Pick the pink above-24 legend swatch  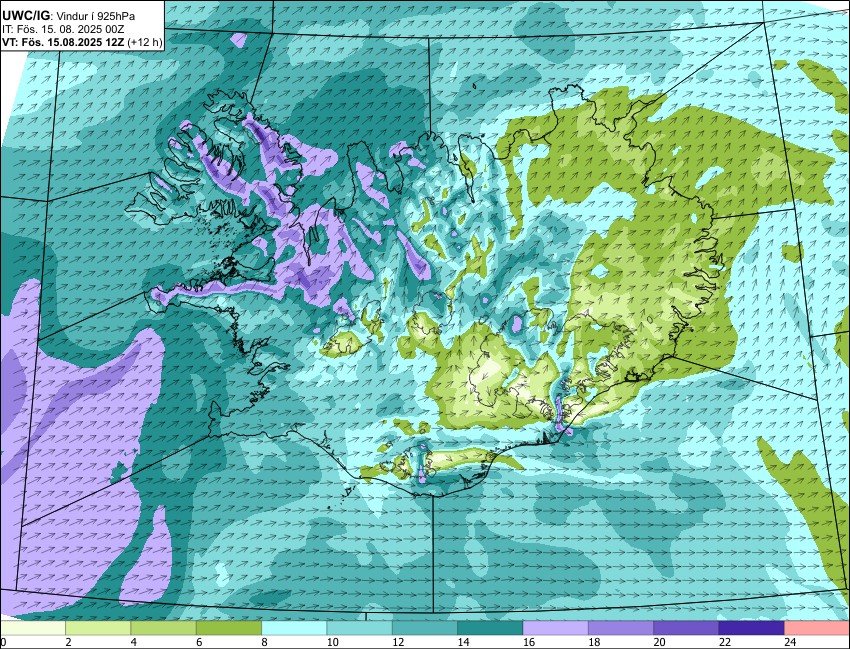(817, 628)
